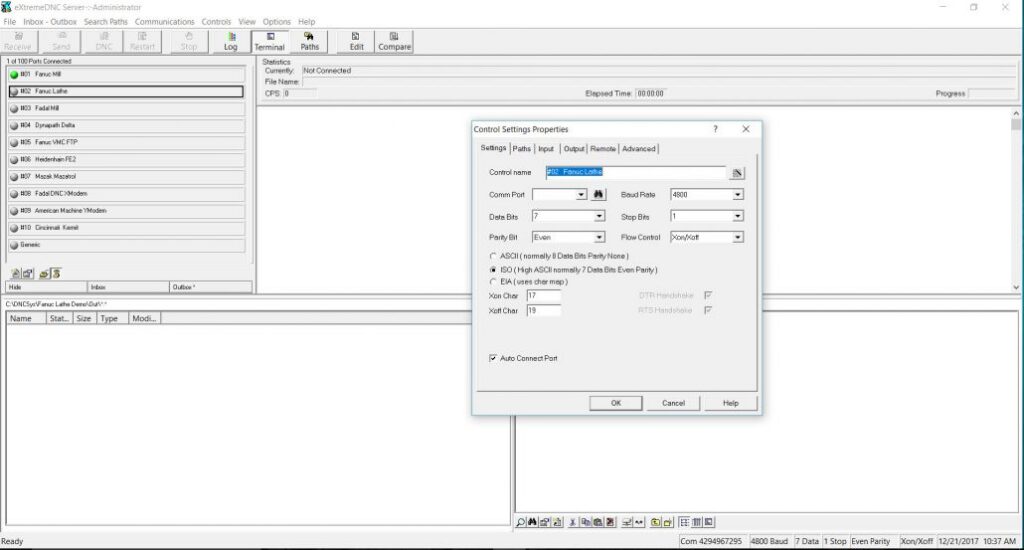Select EIA char map radio button
Image resolution: width=1024 pixels, height=550 pixels.
click(x=493, y=282)
